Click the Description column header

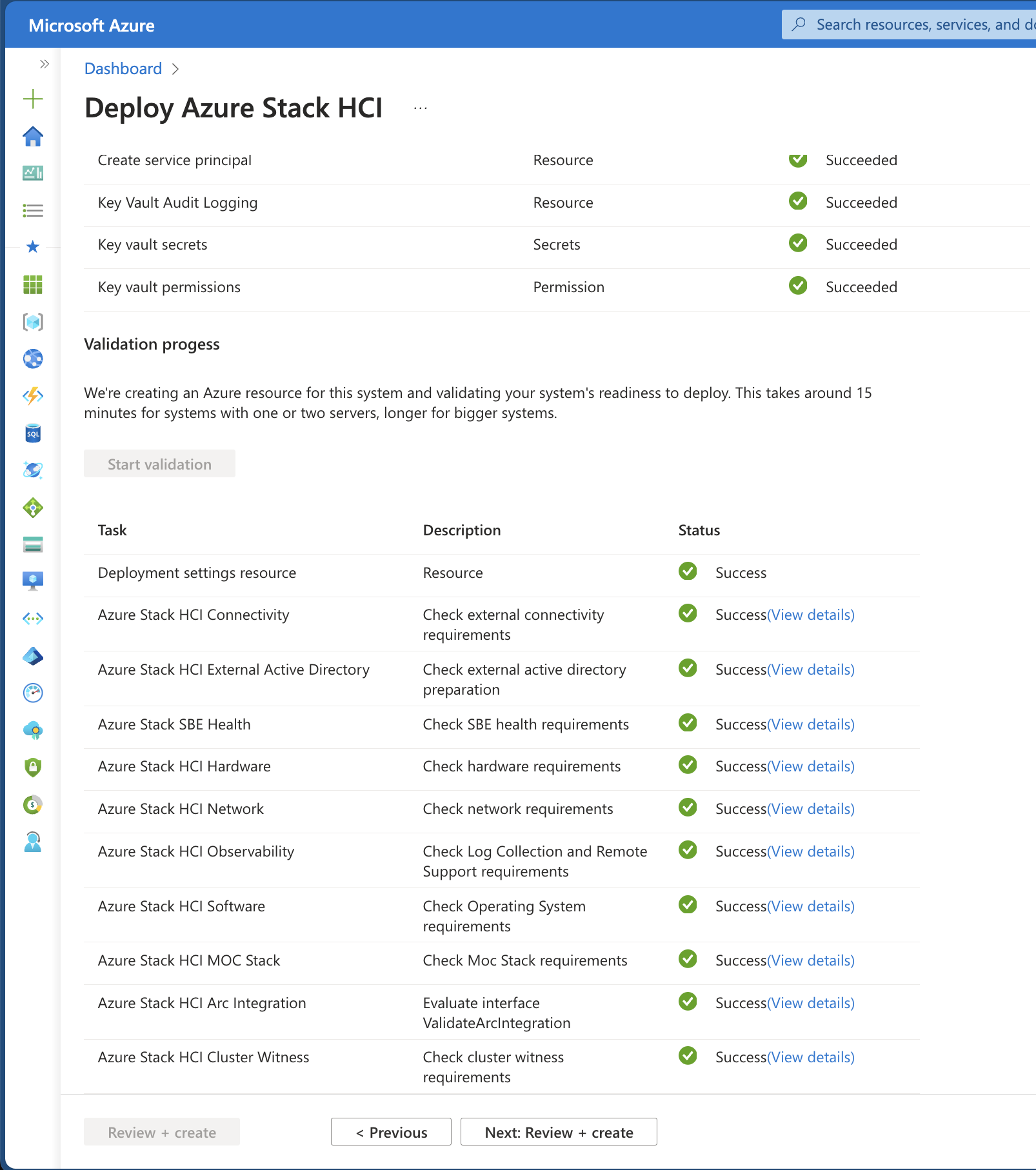tap(462, 530)
